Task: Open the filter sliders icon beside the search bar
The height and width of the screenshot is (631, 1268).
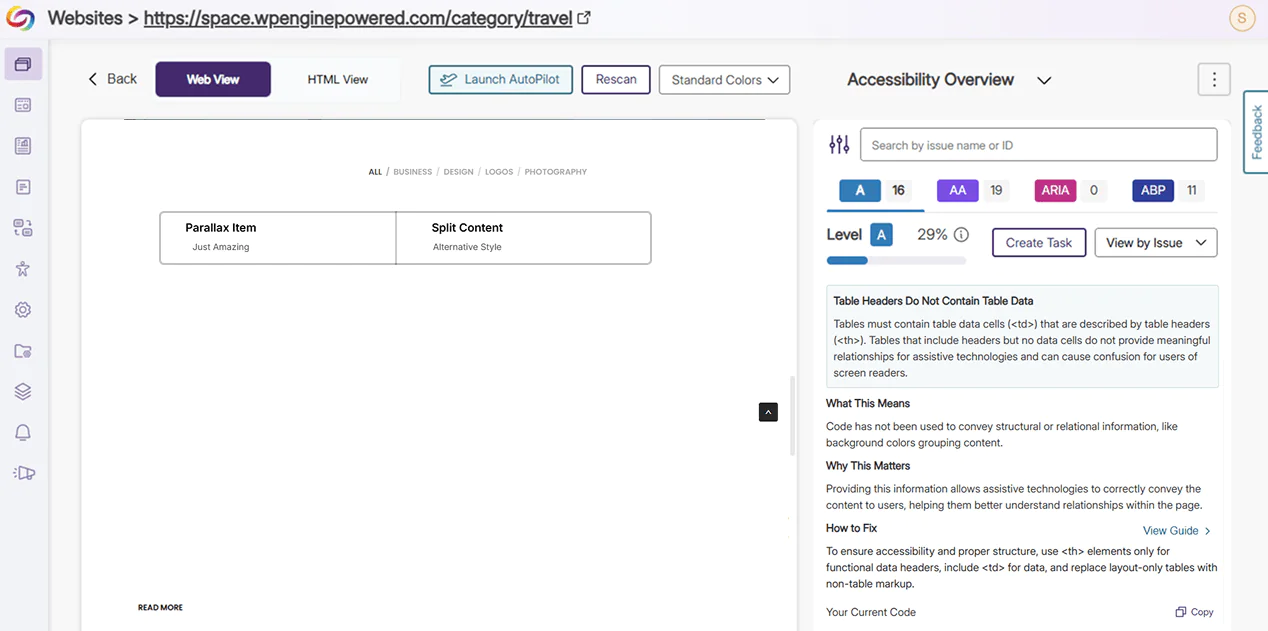Action: [839, 144]
